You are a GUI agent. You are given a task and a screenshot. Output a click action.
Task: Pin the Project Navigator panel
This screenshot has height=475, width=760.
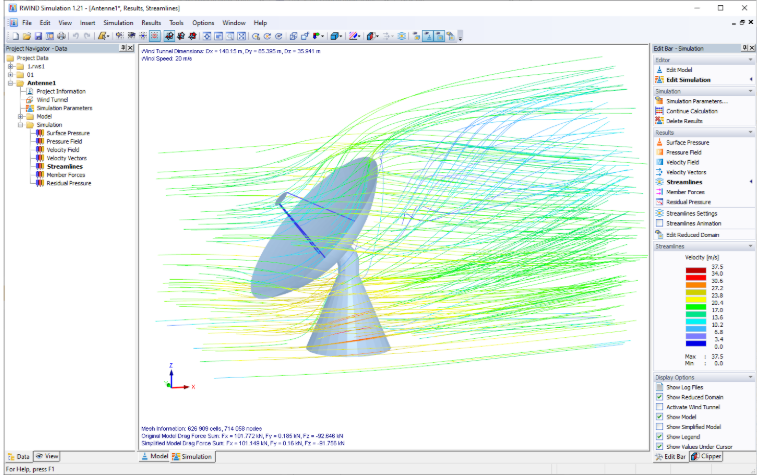[x=123, y=48]
